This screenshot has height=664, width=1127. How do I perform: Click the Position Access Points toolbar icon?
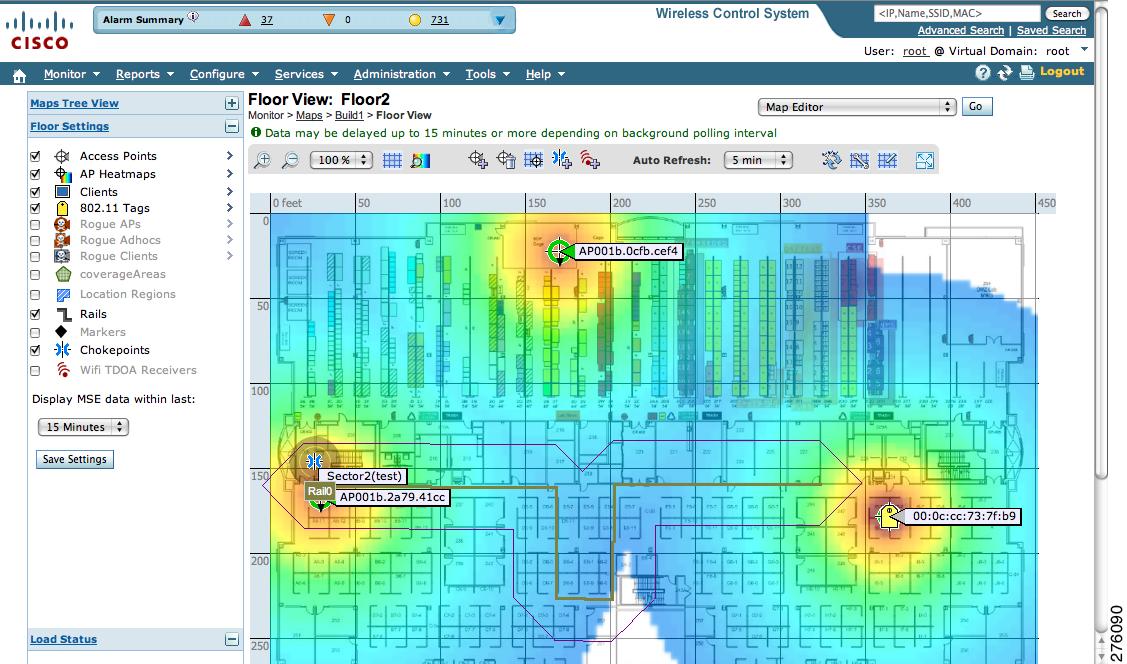[533, 160]
